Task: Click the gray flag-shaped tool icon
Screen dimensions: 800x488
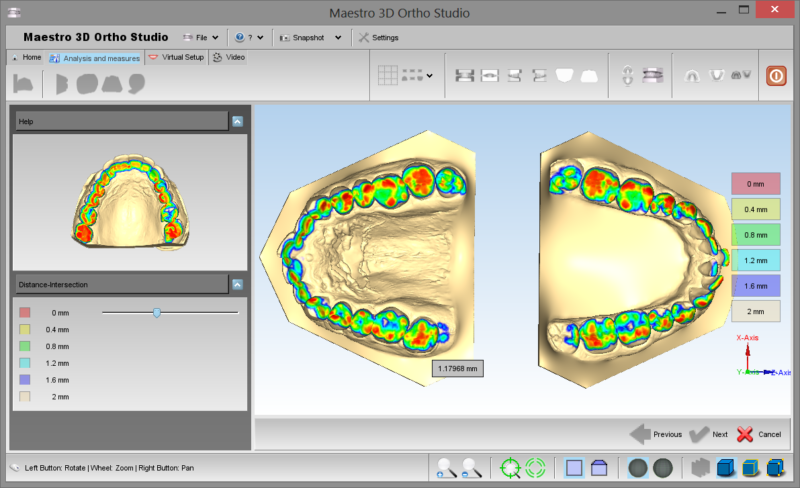Action: 22,84
